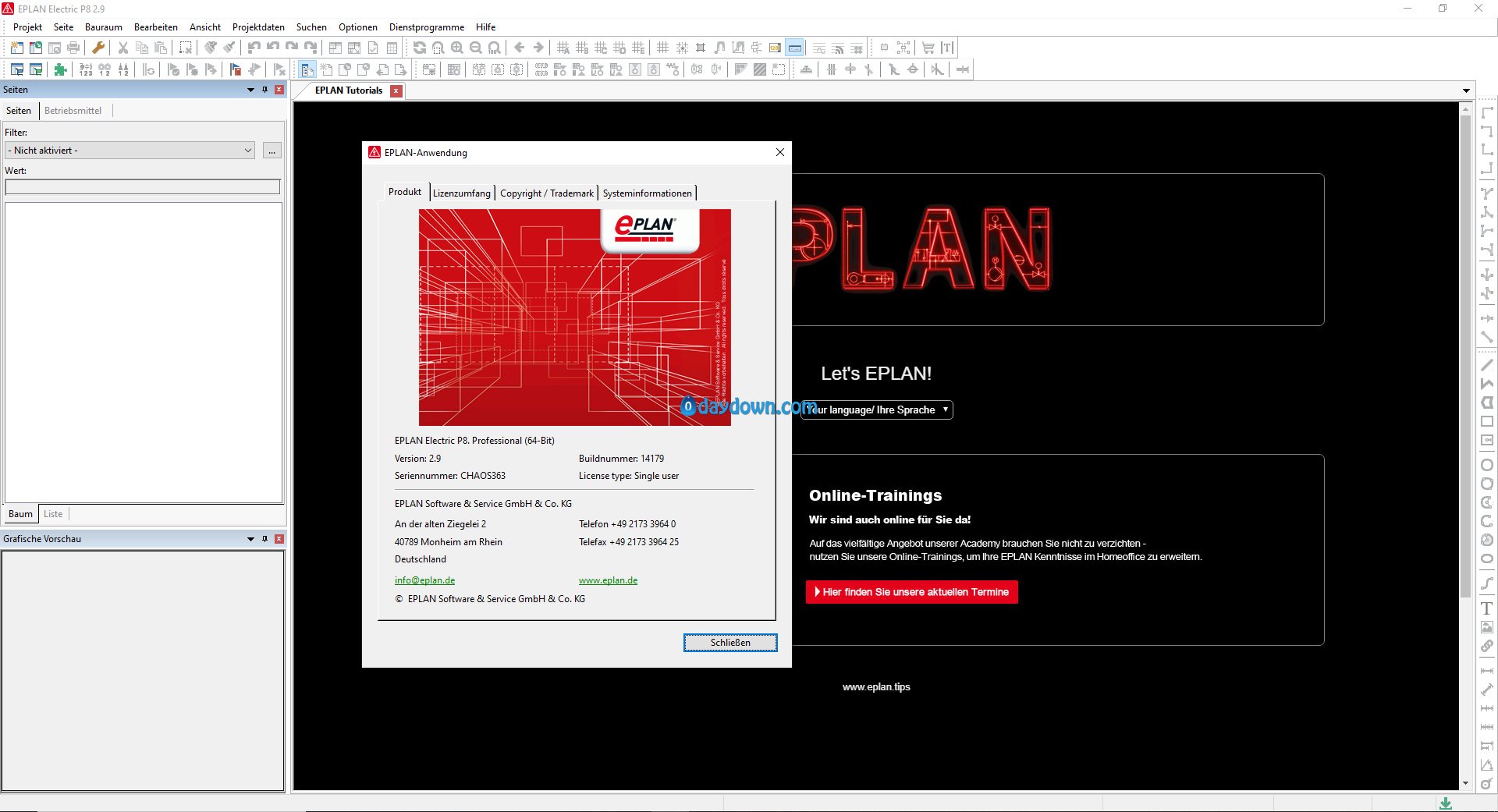
Task: Select the Baum tab
Action: (21, 514)
